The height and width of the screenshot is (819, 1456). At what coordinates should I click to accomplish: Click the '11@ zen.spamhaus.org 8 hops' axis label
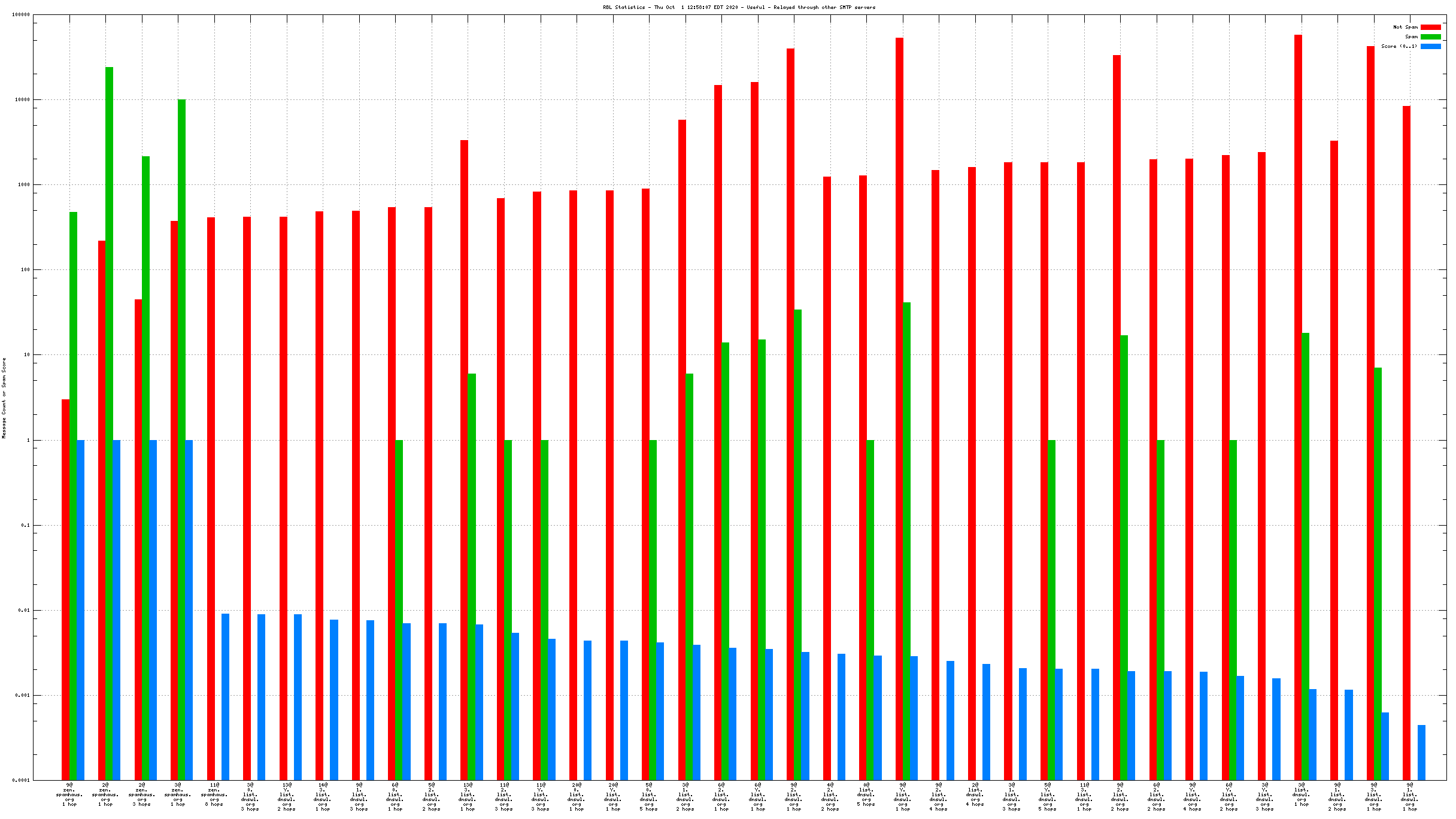point(214,794)
